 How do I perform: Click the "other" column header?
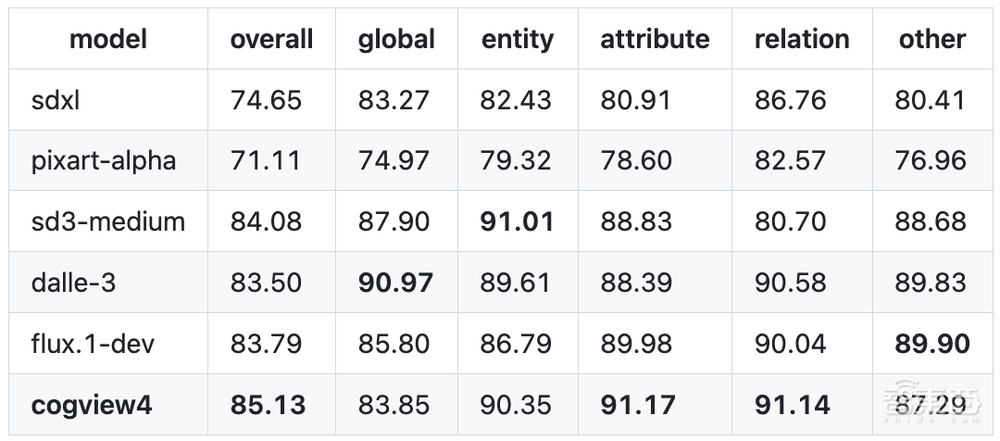pos(932,39)
